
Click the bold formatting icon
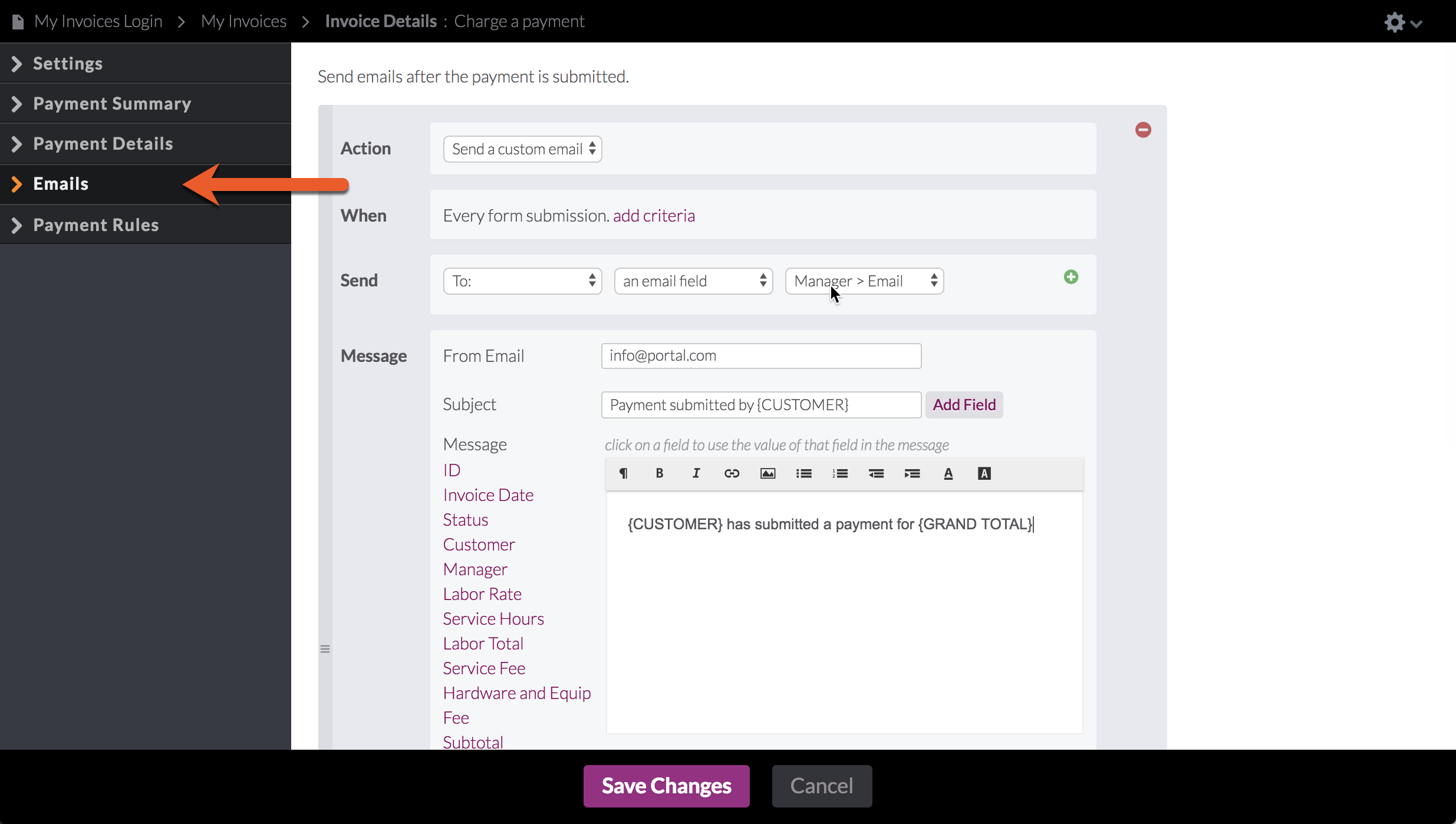click(x=660, y=473)
